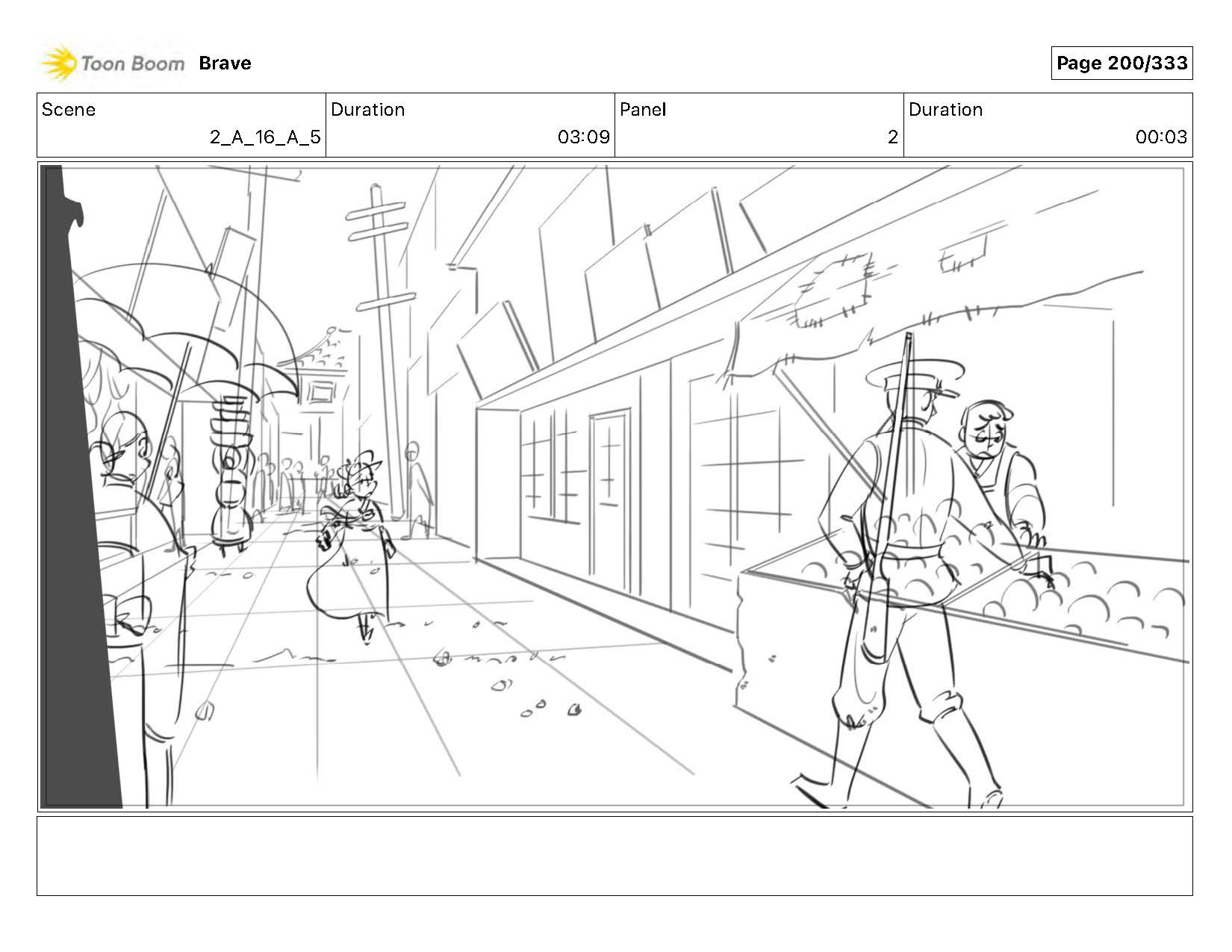Click the project title 'Brave'
The image size is (1232, 952).
click(225, 63)
